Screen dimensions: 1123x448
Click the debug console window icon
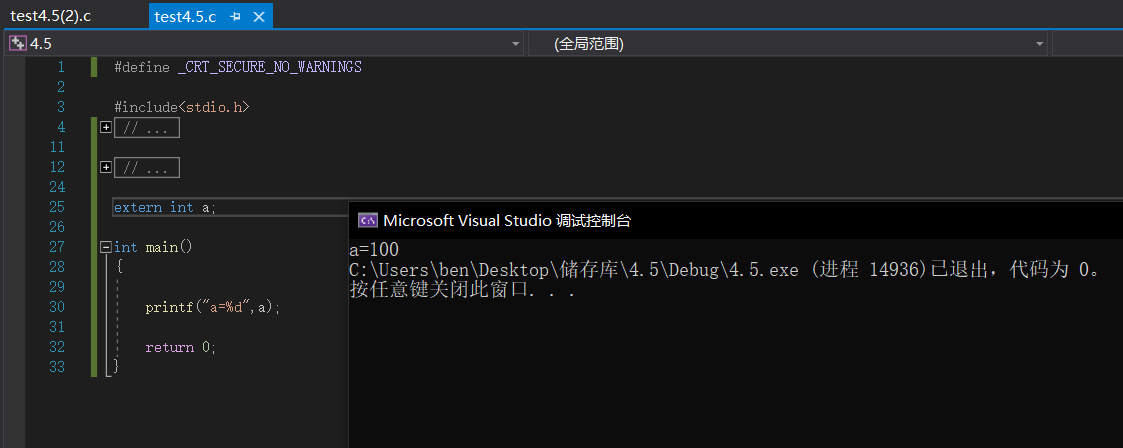tap(368, 221)
